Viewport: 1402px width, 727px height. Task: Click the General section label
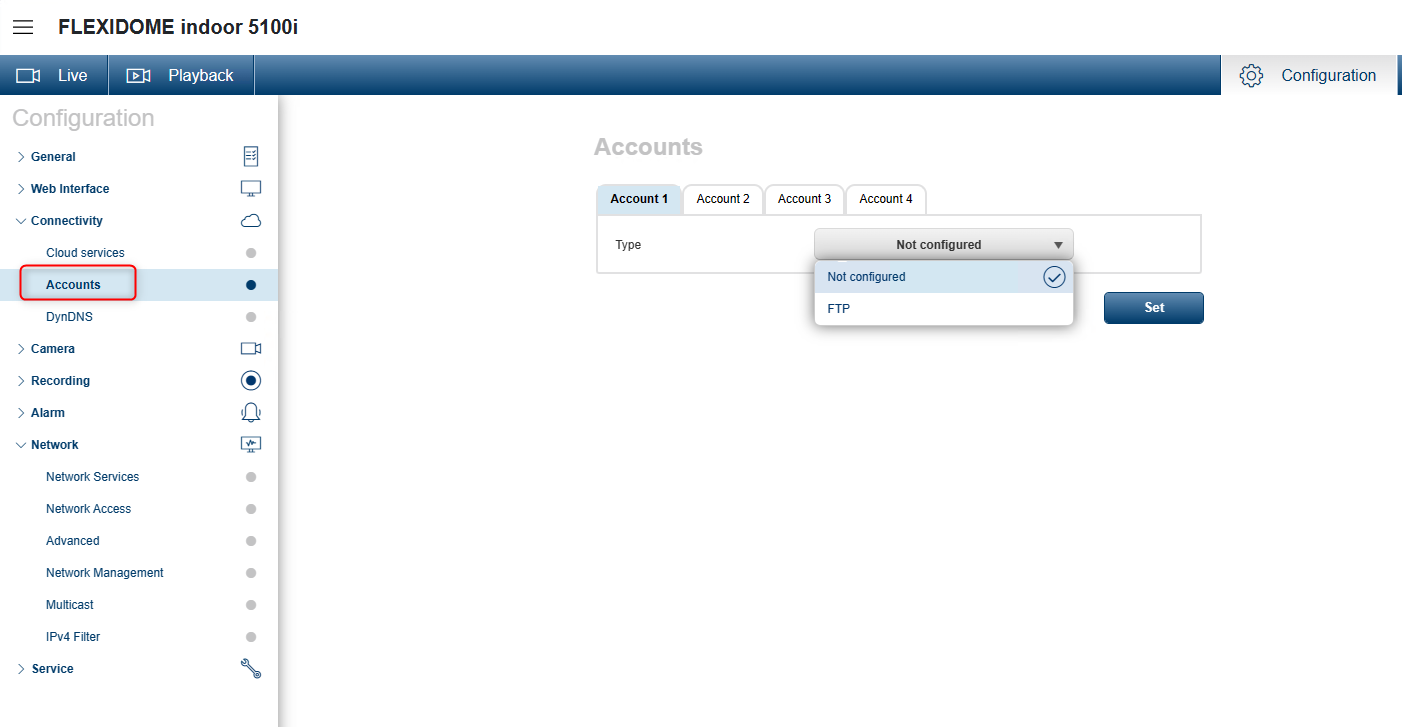[53, 157]
